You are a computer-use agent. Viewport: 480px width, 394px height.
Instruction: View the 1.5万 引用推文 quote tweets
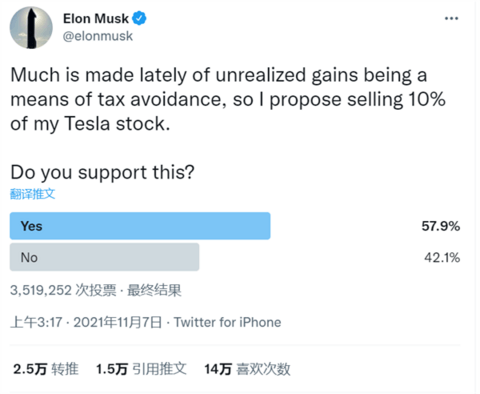point(141,369)
